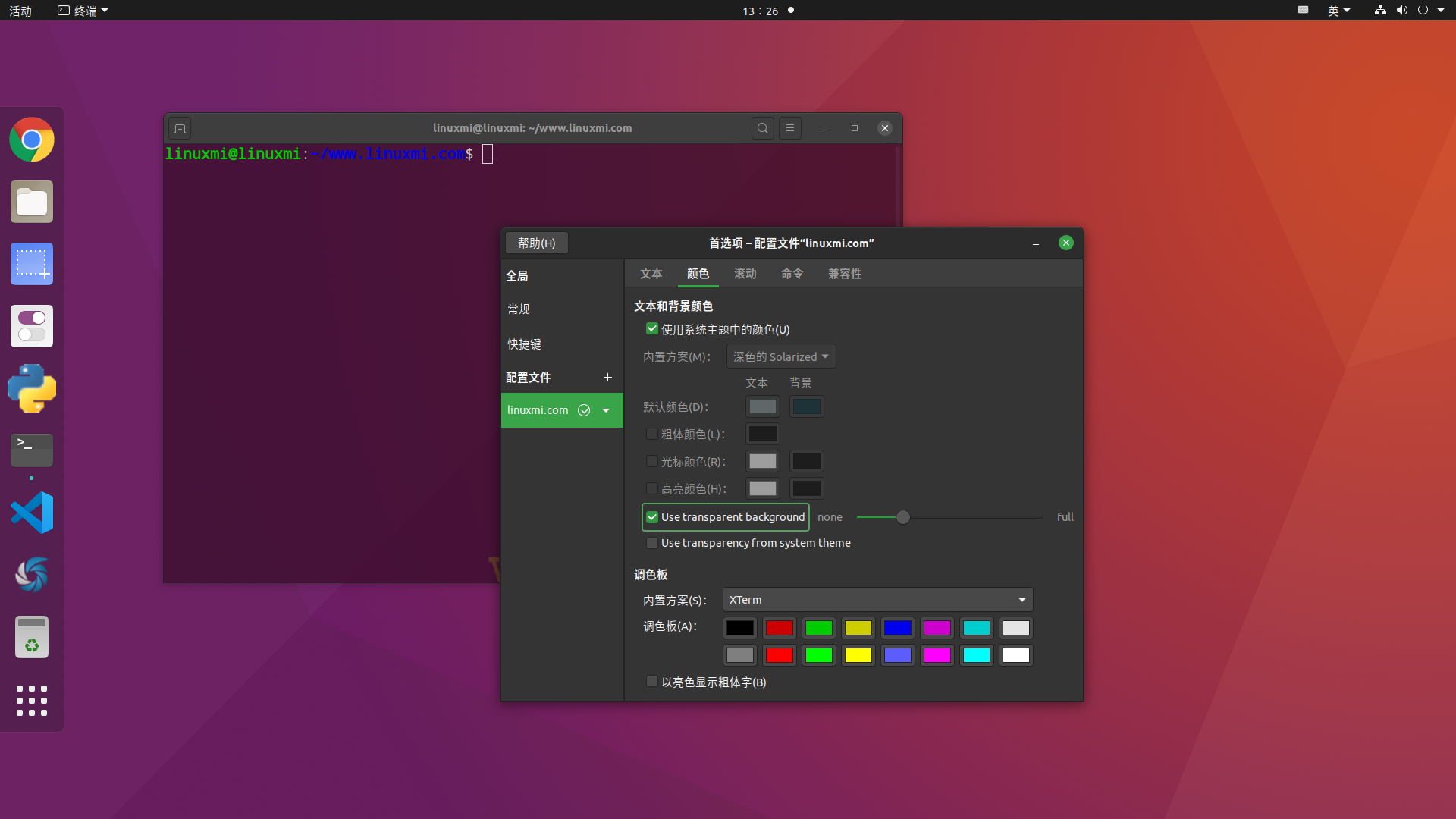Open the 帮助(H) menu button
This screenshot has height=819, width=1456.
click(x=536, y=243)
